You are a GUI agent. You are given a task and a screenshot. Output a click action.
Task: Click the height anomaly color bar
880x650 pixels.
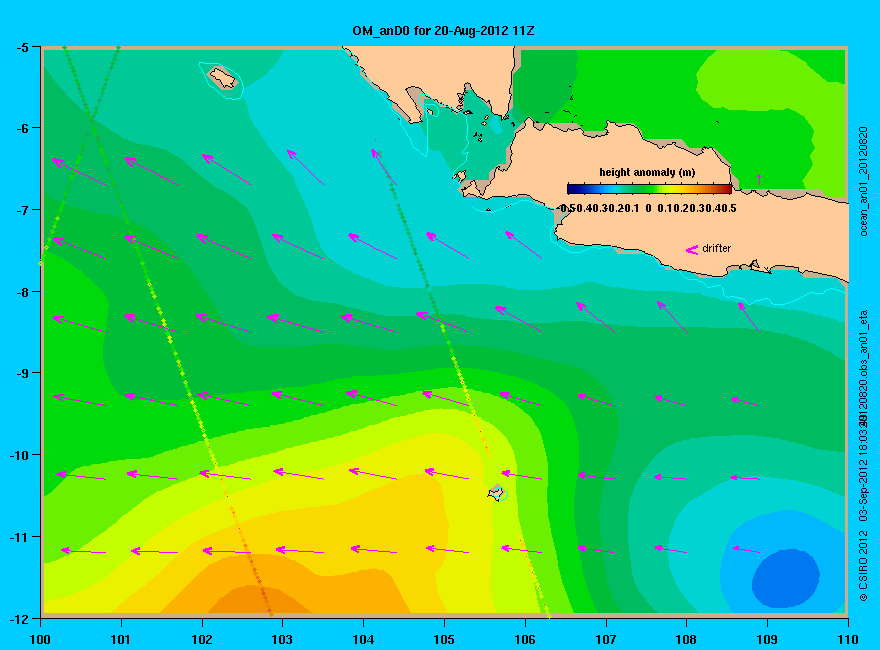click(x=649, y=189)
